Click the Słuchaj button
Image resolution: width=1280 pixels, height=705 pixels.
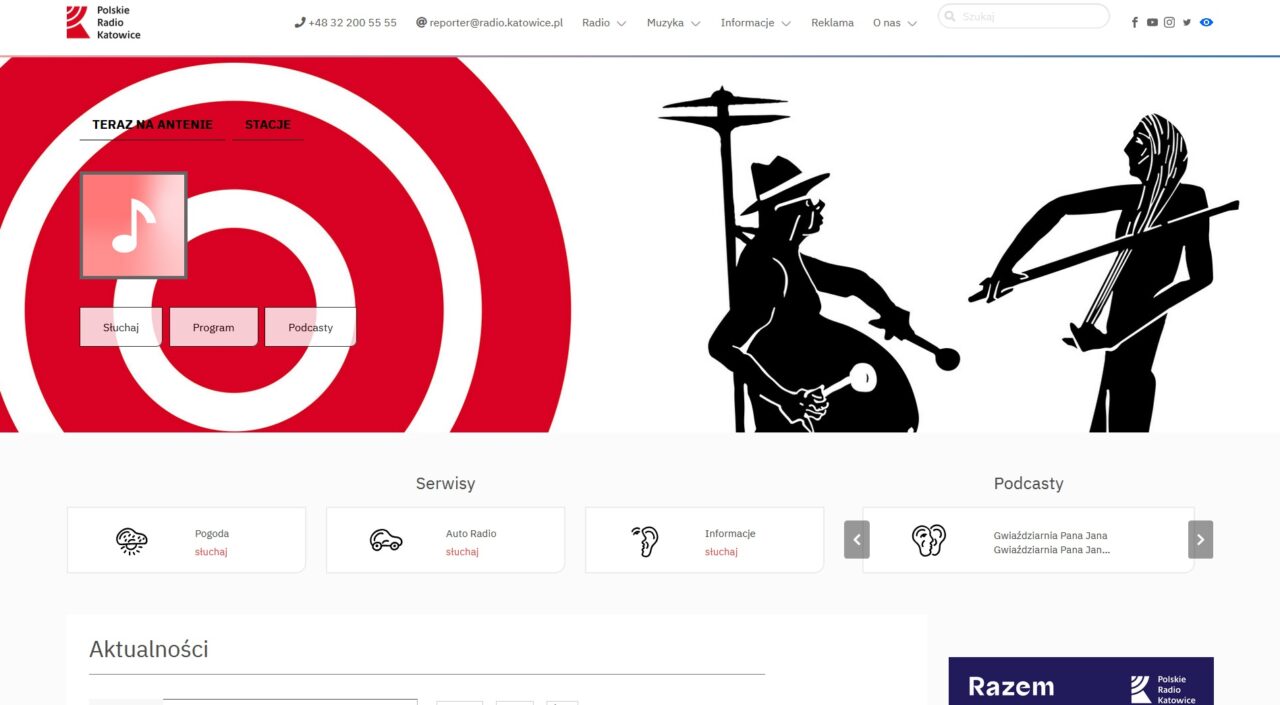[x=120, y=327]
